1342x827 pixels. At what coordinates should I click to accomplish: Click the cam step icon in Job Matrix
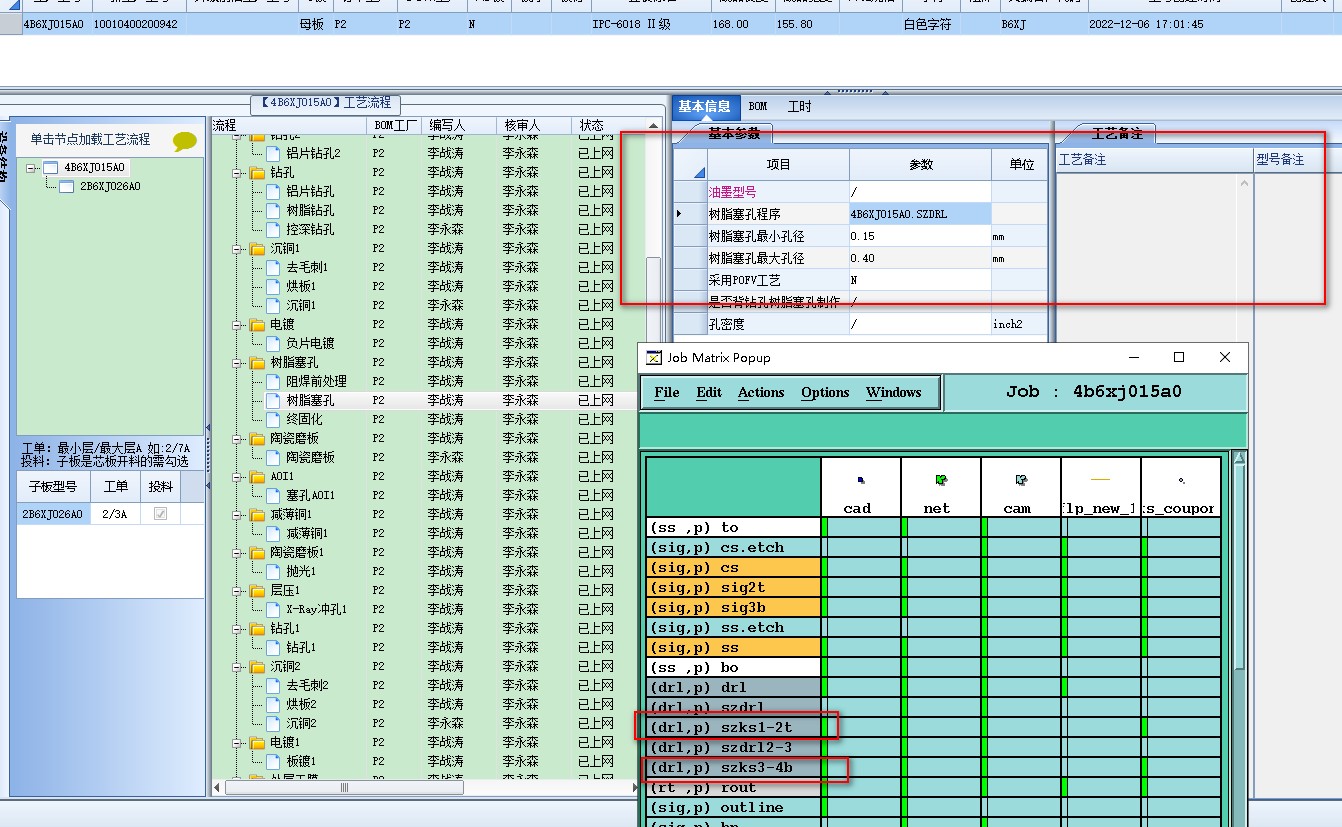1020,480
